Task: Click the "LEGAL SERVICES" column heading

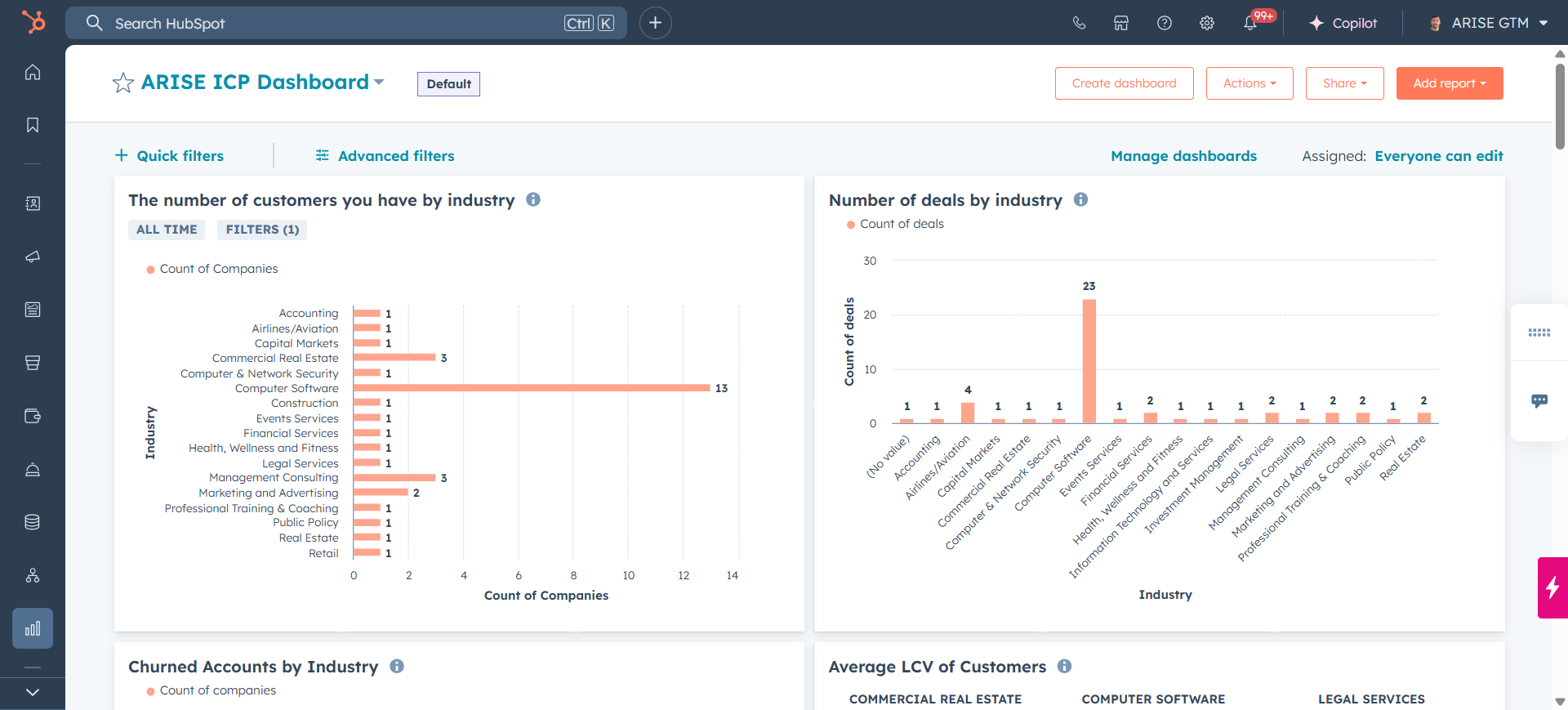Action: [x=1371, y=699]
